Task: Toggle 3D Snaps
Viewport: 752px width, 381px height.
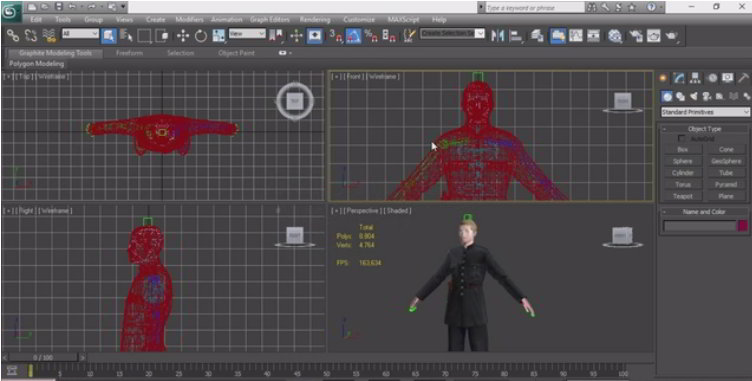Action: (335, 36)
